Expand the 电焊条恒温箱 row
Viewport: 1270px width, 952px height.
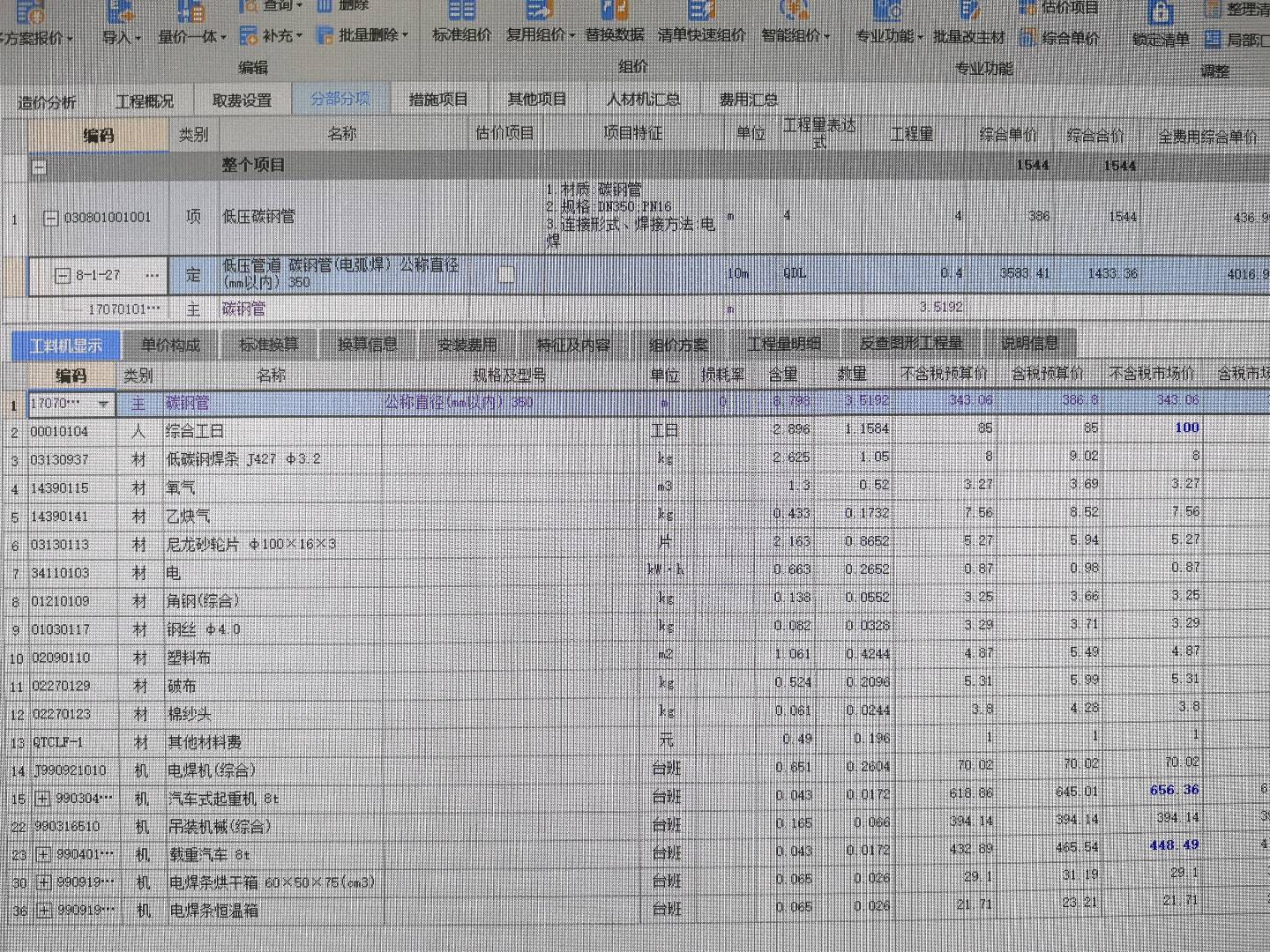click(x=44, y=911)
